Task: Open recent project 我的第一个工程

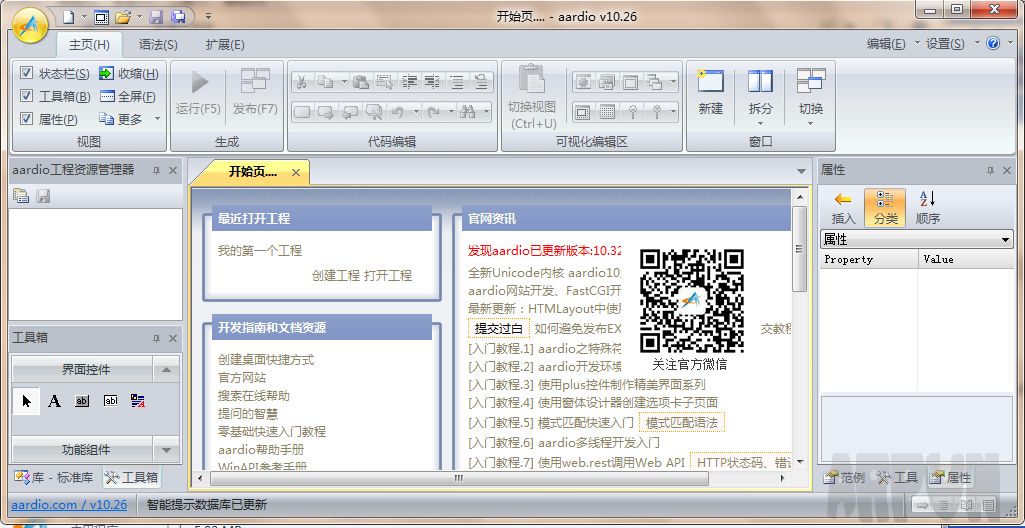Action: click(260, 250)
